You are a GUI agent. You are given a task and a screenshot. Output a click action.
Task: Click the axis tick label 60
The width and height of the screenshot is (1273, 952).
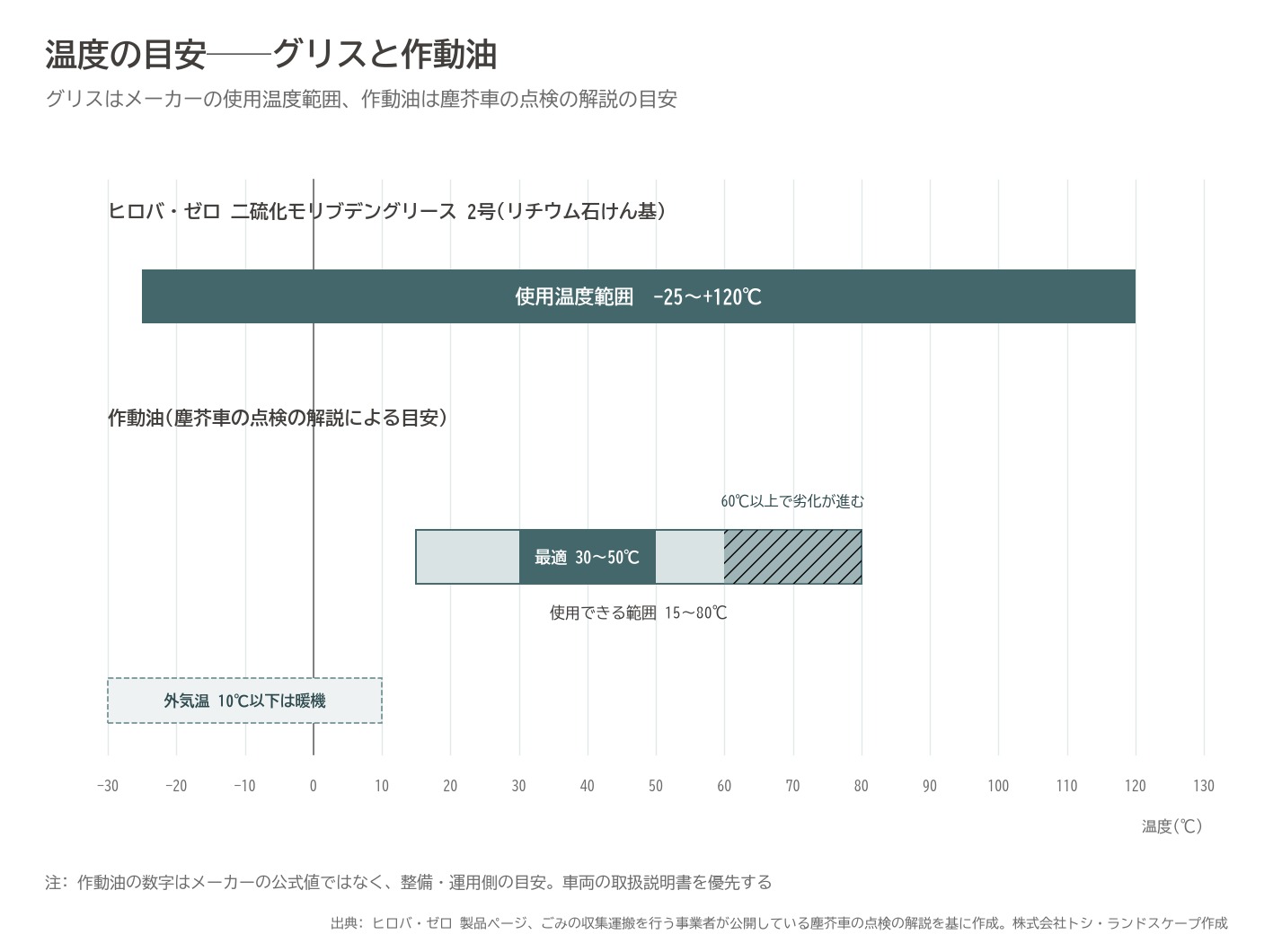(x=724, y=786)
